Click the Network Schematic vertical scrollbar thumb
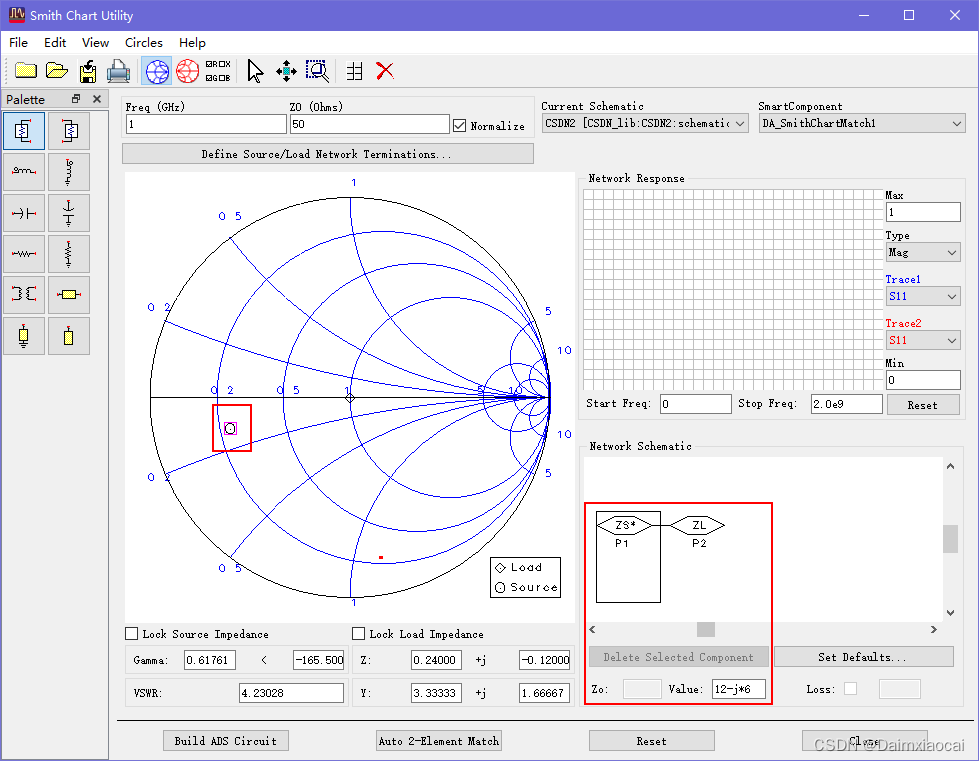 point(950,539)
